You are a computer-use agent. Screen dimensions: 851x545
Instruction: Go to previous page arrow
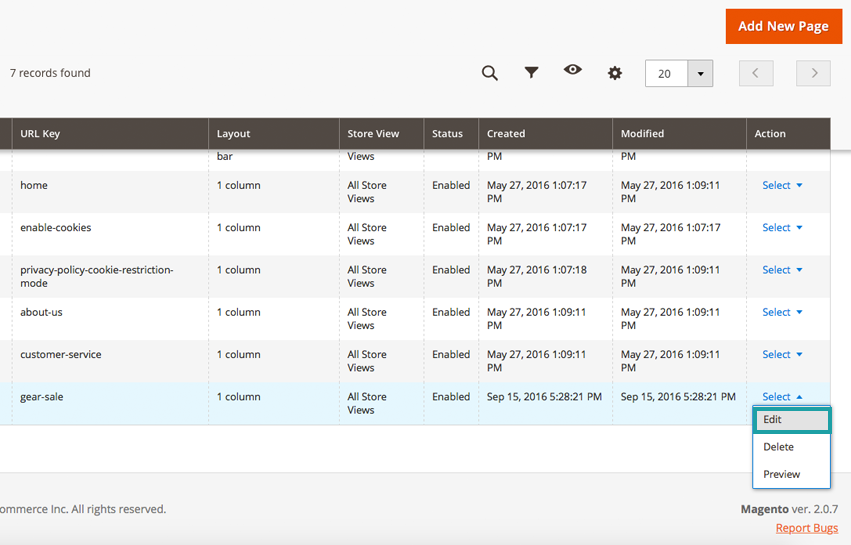[756, 73]
